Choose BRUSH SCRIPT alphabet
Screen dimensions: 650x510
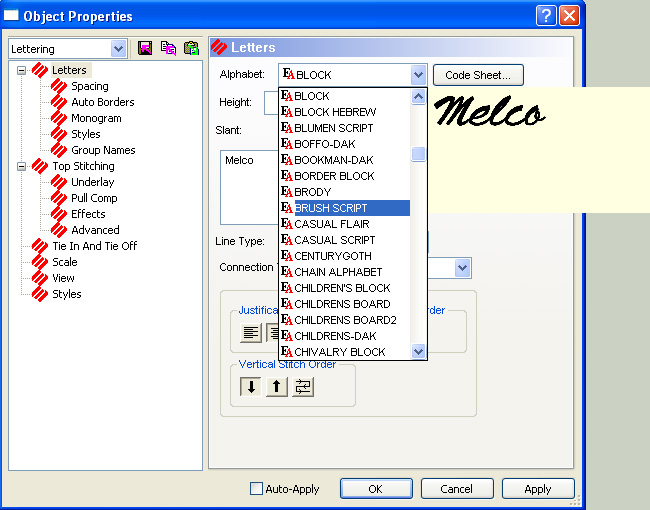click(x=345, y=208)
